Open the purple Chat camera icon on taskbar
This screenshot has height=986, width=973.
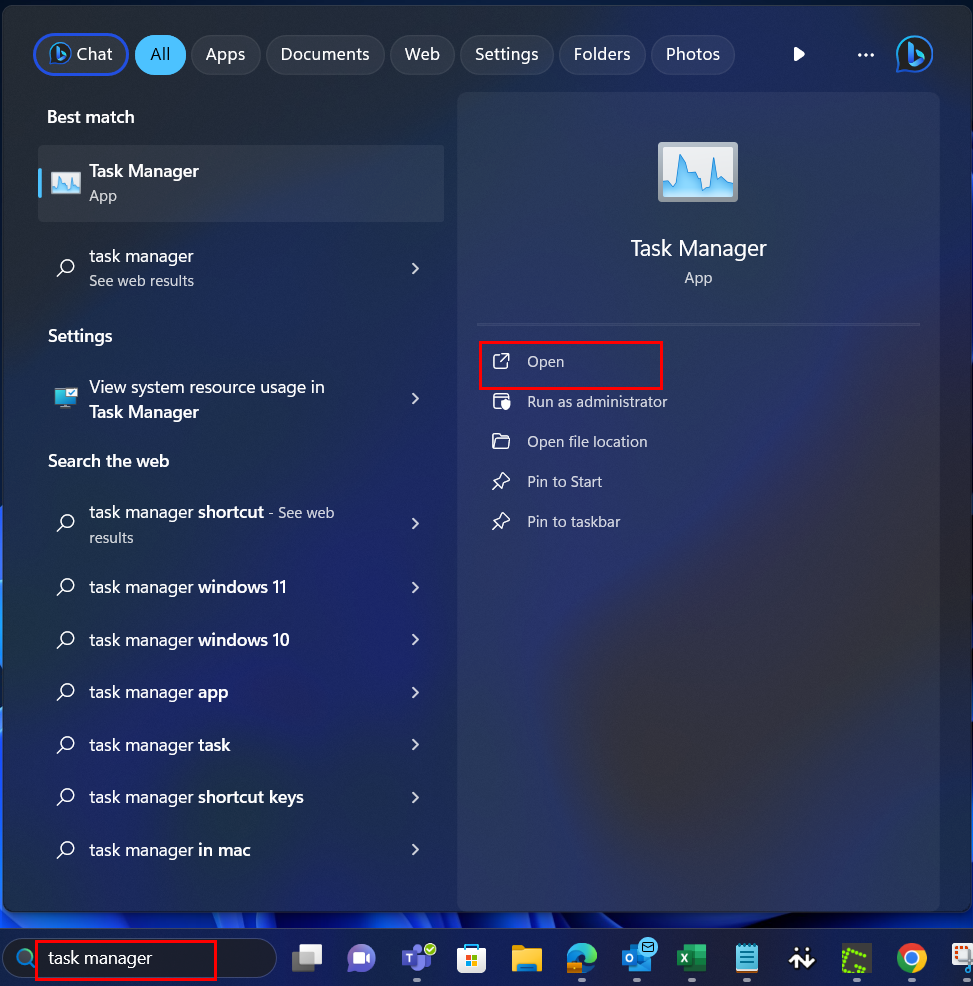(x=361, y=958)
